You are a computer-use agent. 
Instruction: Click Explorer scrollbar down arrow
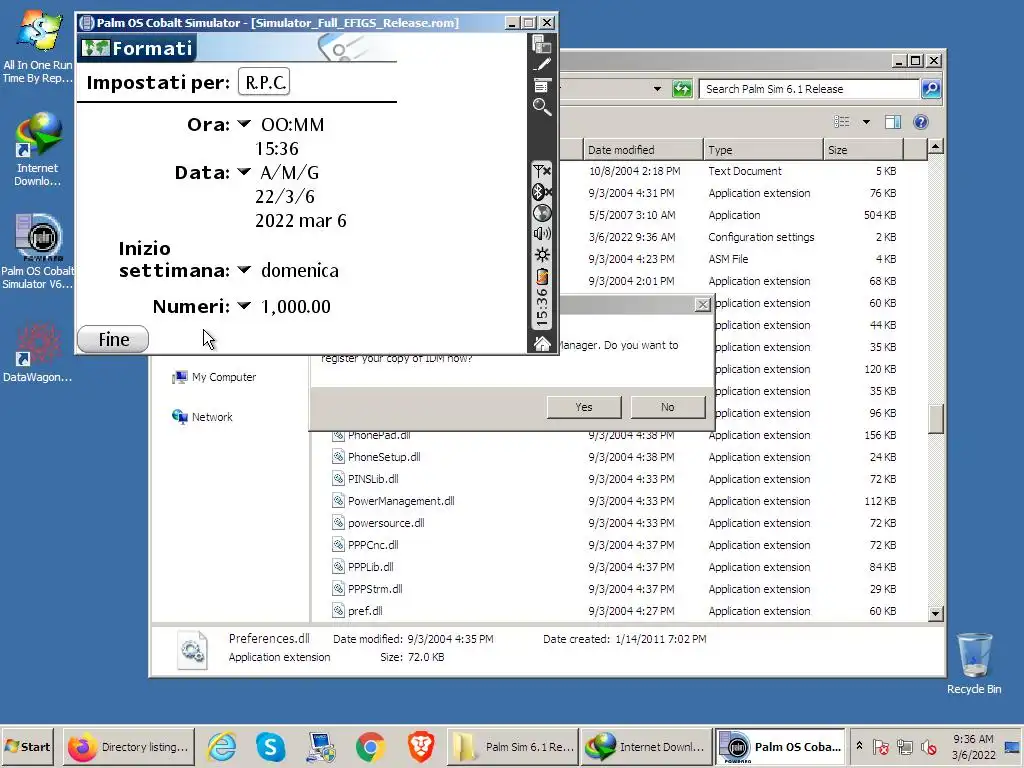[935, 613]
